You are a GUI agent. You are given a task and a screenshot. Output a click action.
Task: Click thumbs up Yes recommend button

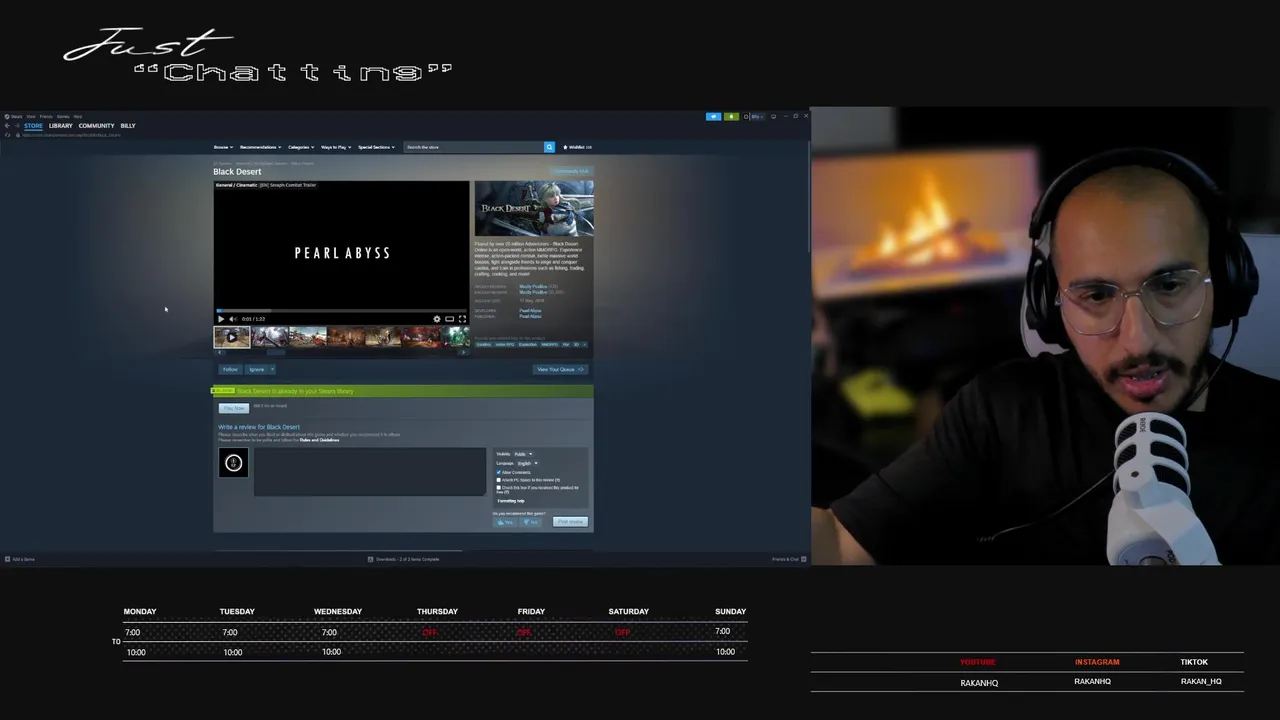coord(506,522)
